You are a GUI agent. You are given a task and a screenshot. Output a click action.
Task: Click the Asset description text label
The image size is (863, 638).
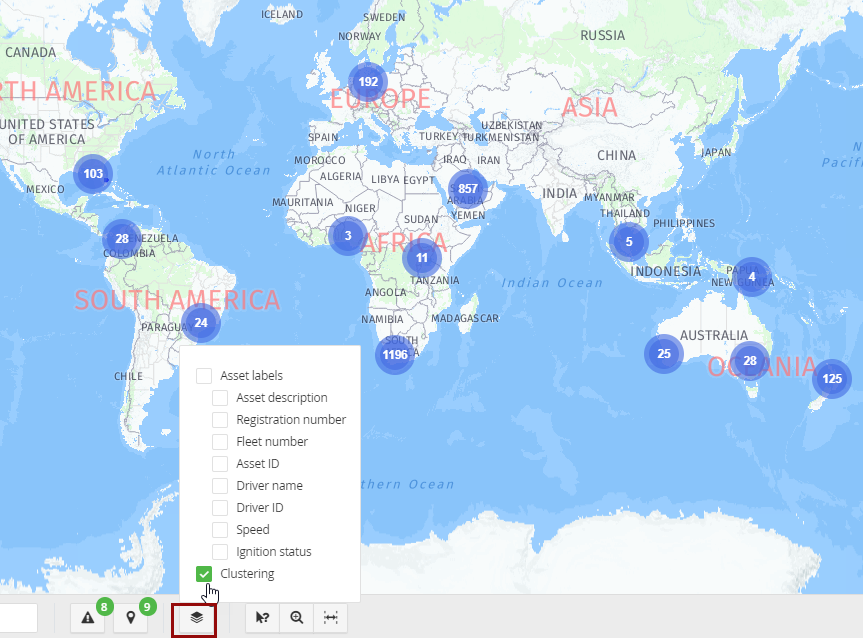pos(282,398)
